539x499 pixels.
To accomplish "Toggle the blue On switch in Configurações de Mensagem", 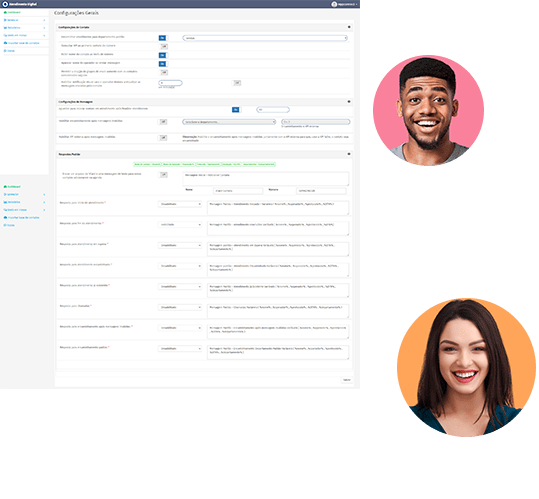I will [235, 110].
